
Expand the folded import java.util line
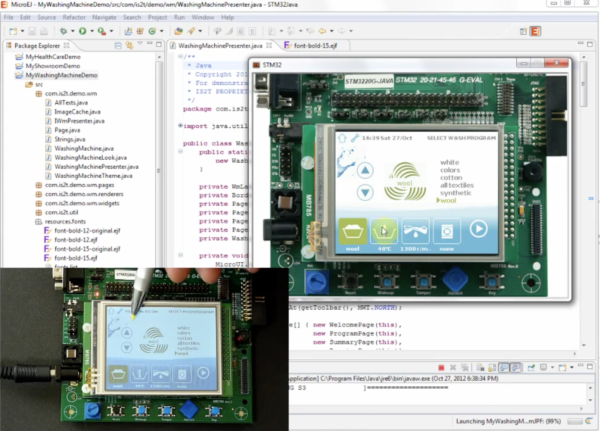tap(180, 126)
